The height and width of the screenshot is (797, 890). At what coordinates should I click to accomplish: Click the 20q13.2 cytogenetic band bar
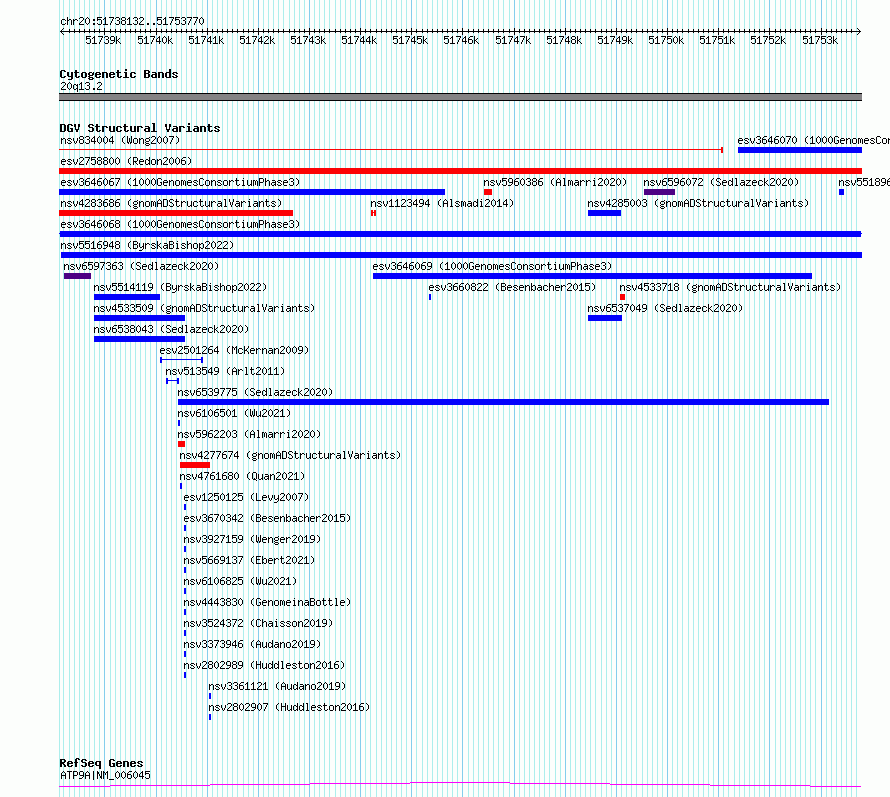(460, 98)
